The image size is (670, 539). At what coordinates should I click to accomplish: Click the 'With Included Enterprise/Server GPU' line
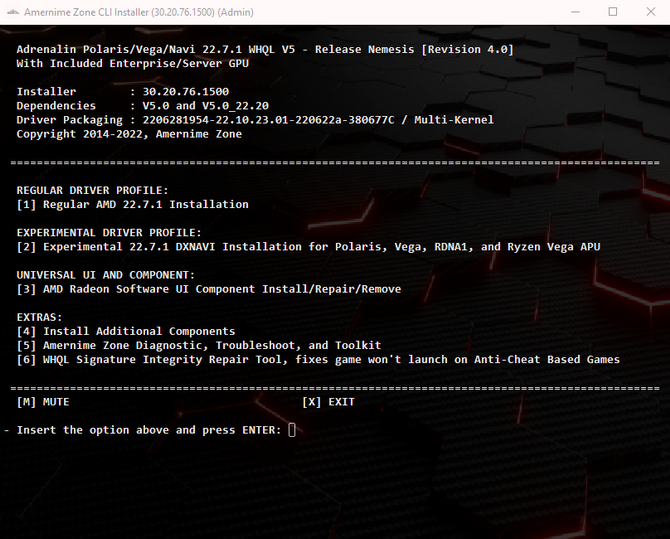[132, 63]
